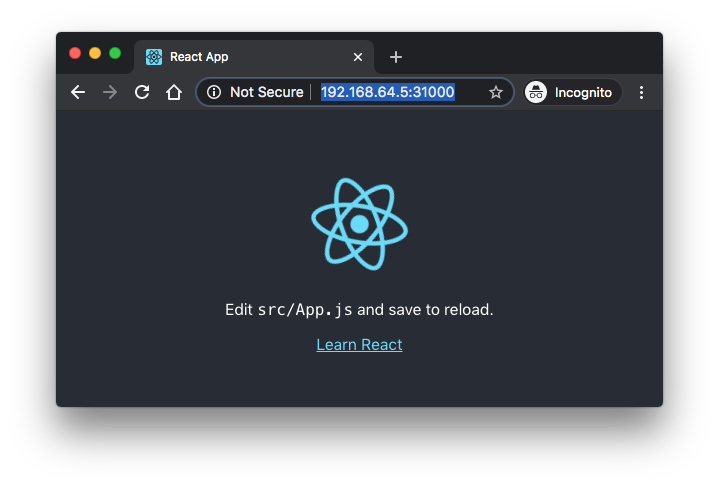Click the red close window button

(x=75, y=53)
